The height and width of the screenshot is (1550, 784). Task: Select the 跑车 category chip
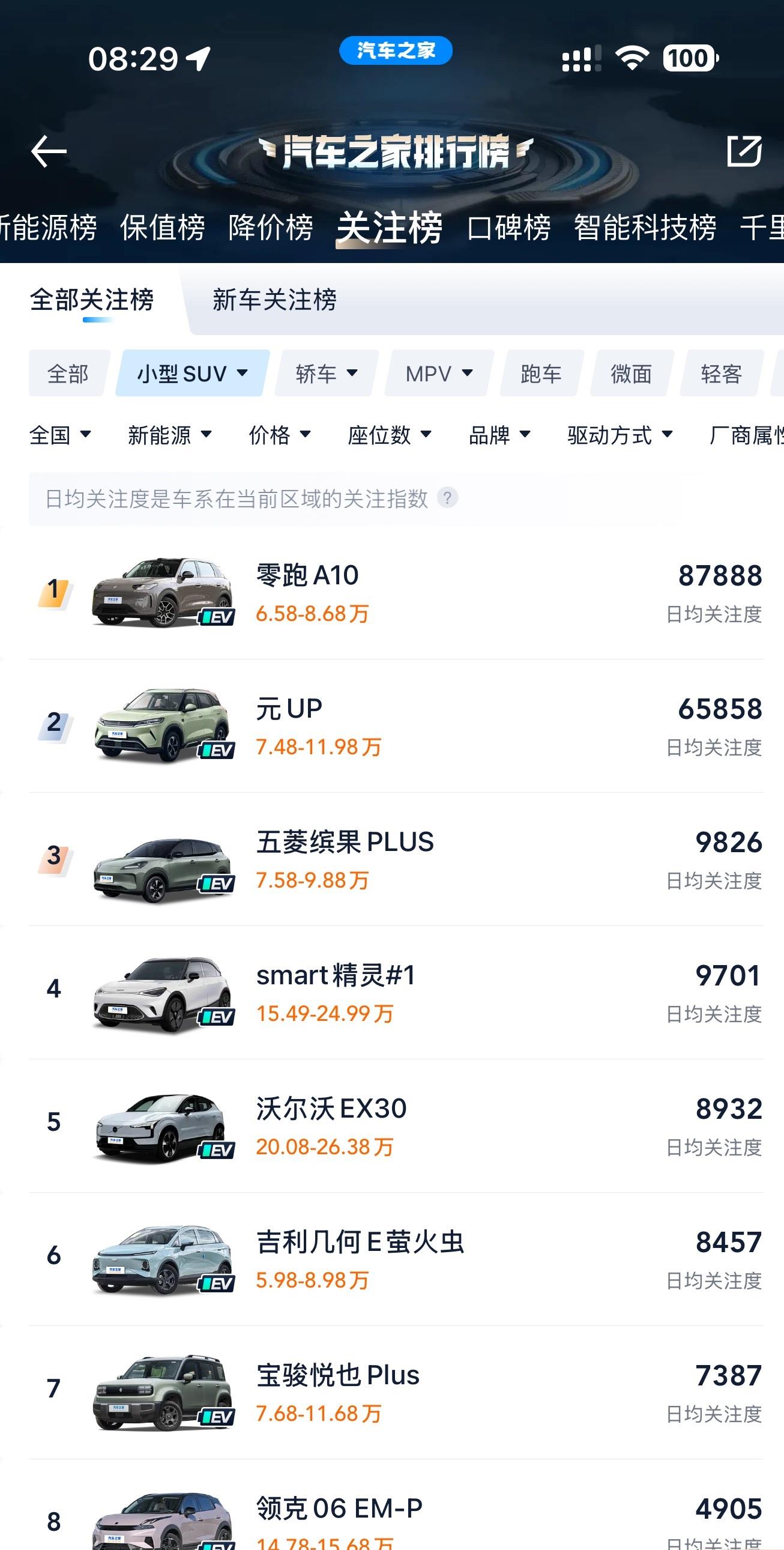coord(541,374)
